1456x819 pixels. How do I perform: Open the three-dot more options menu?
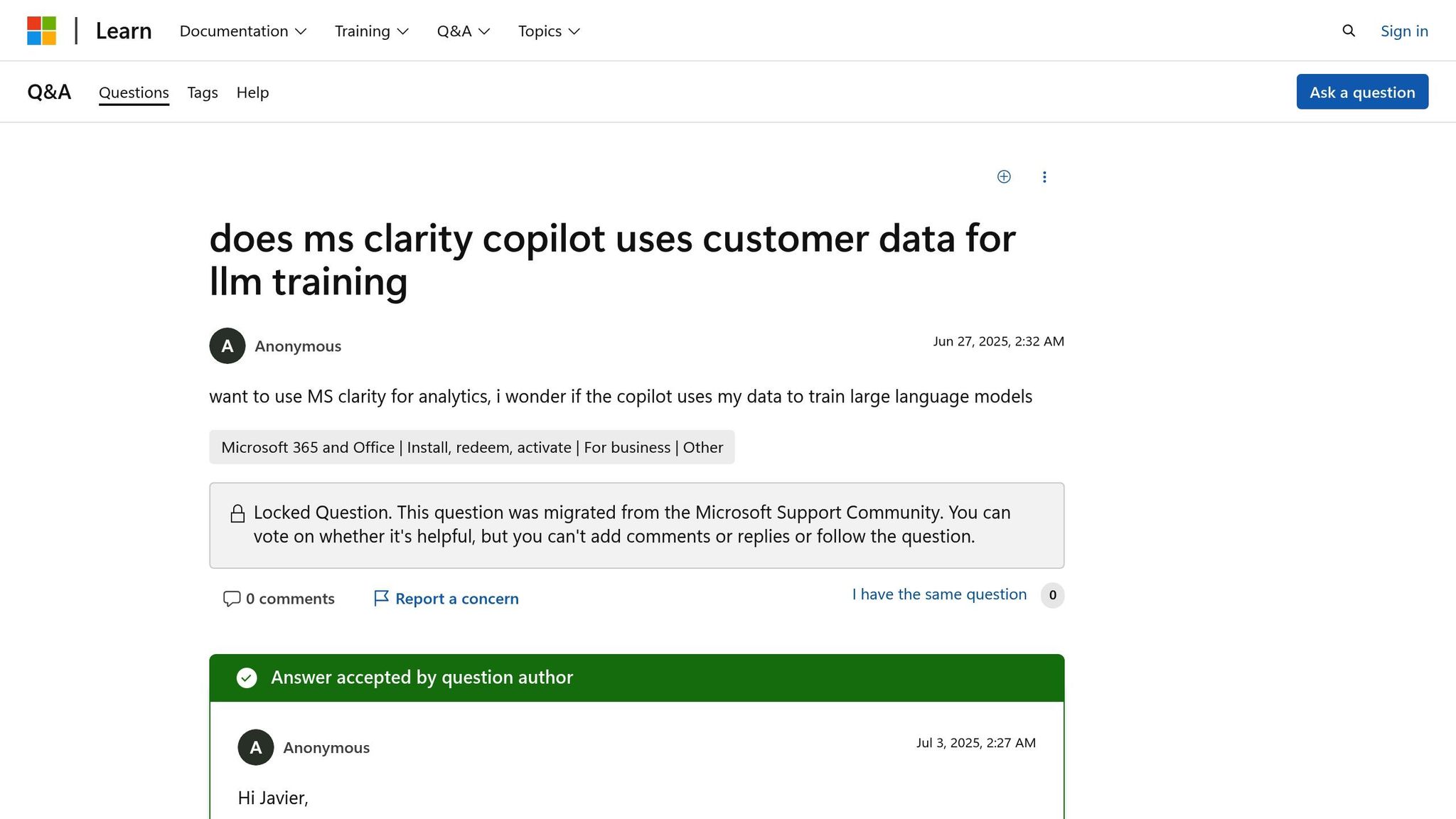point(1044,177)
